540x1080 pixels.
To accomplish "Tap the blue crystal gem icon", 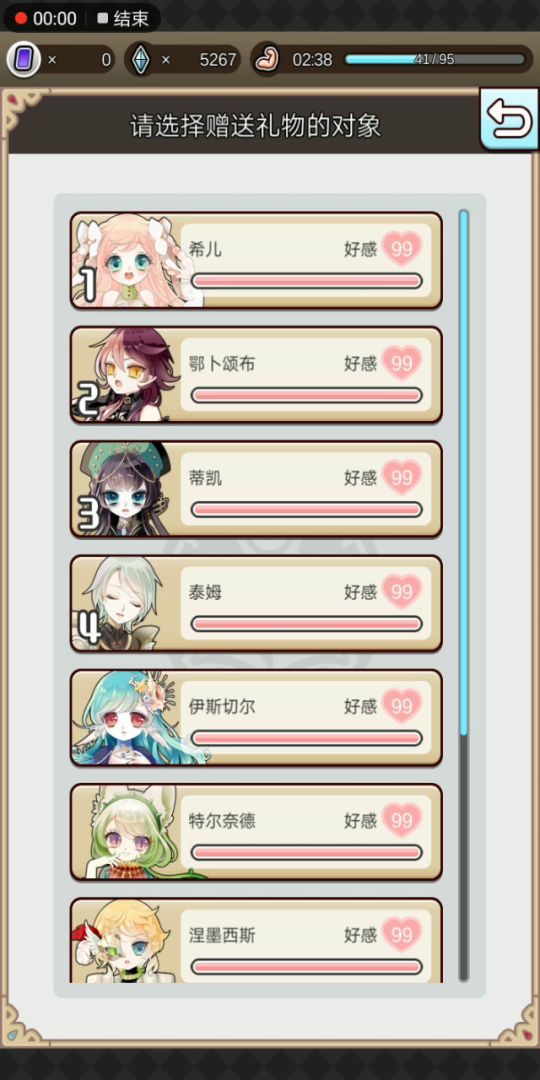I will tap(140, 60).
